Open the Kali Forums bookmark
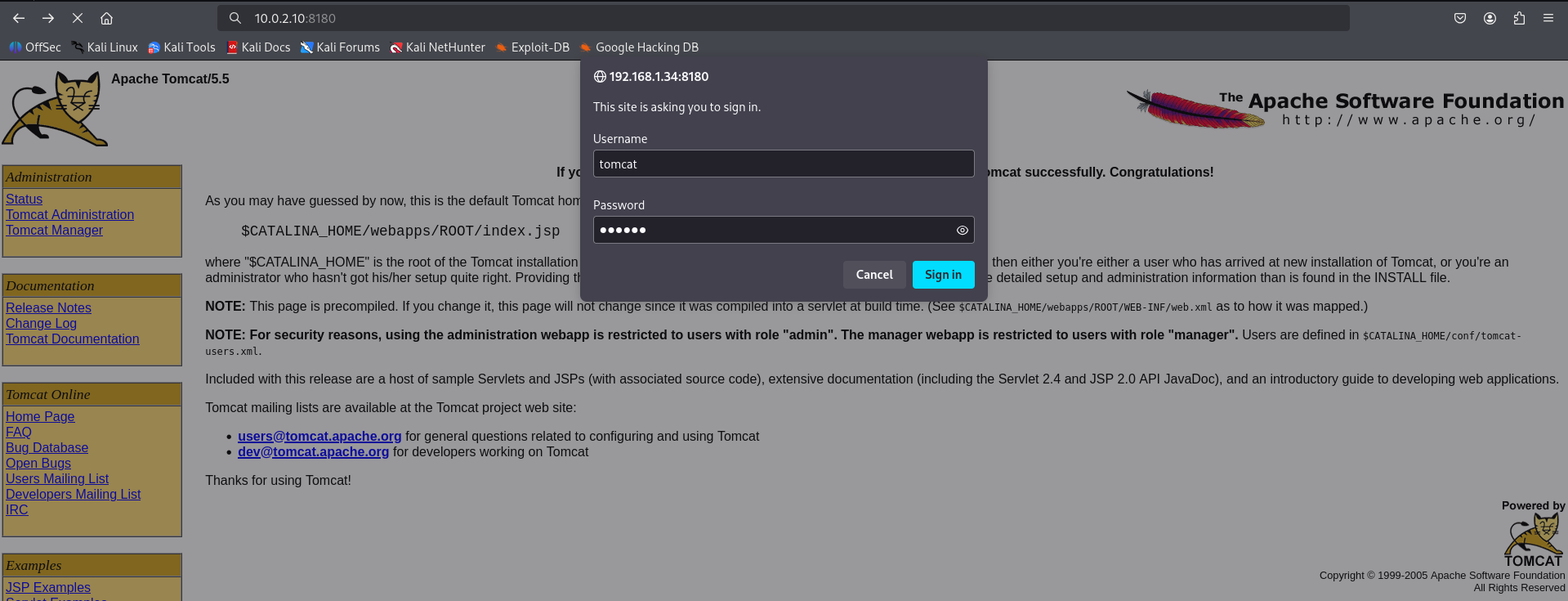 point(340,47)
